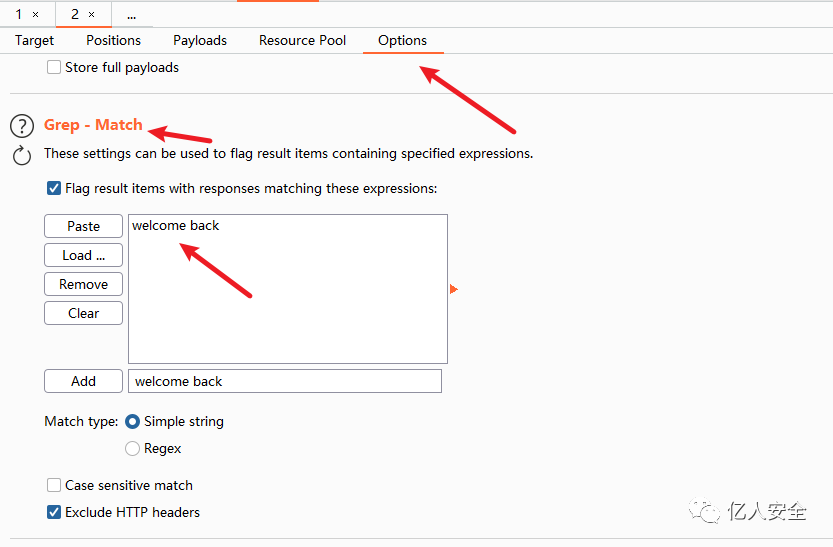Close attack tab 1
This screenshot has height=547, width=833.
(36, 14)
